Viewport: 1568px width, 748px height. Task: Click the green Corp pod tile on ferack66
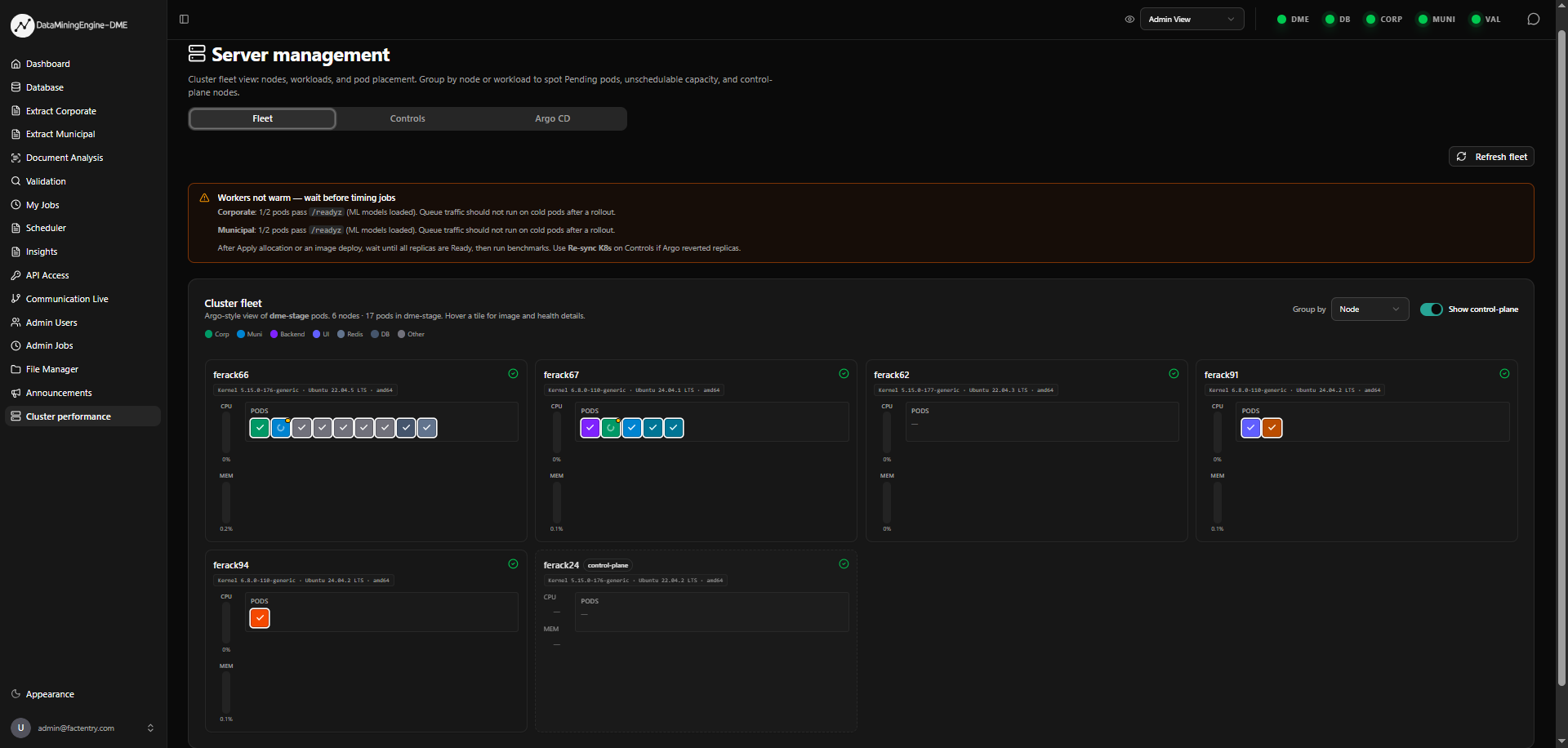(260, 428)
